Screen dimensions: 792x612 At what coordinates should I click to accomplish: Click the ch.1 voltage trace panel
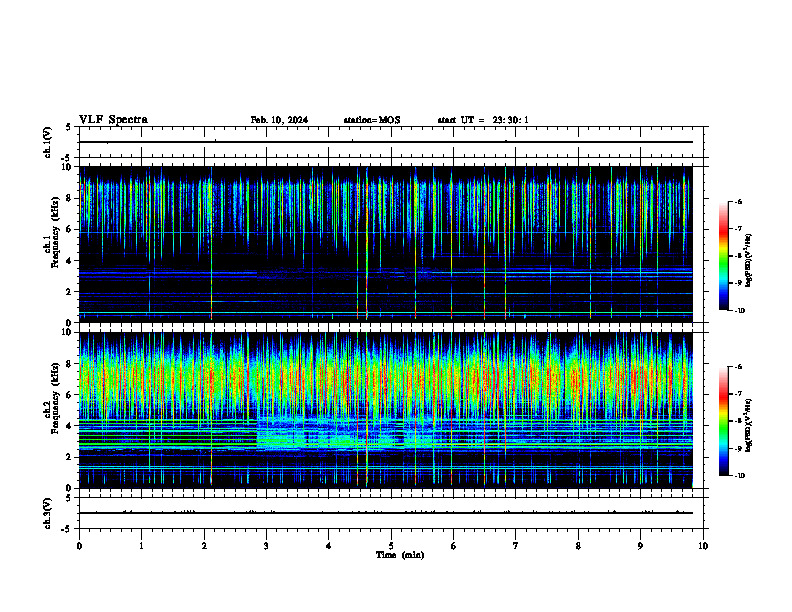[x=391, y=142]
